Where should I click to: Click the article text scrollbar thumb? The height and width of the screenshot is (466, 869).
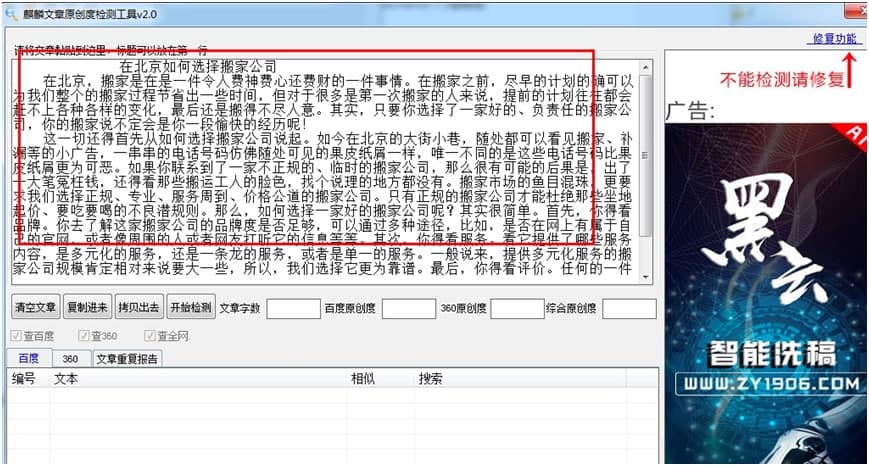645,155
